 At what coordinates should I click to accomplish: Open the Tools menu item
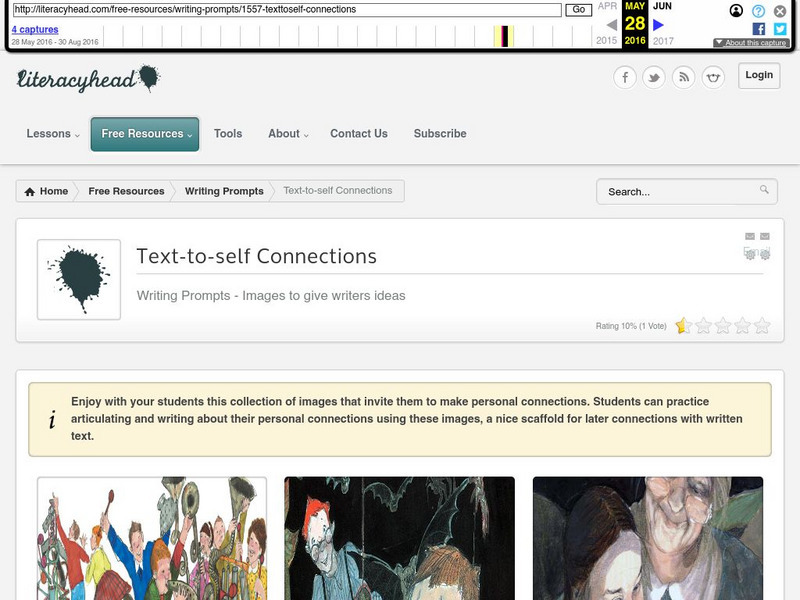coord(228,134)
